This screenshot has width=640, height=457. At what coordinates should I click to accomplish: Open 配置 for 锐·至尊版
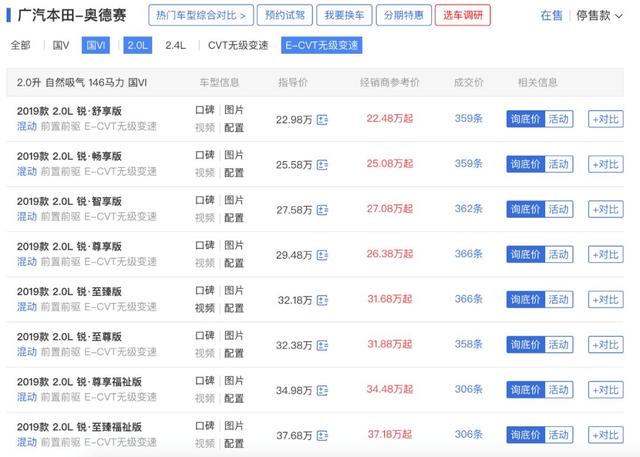click(x=234, y=353)
